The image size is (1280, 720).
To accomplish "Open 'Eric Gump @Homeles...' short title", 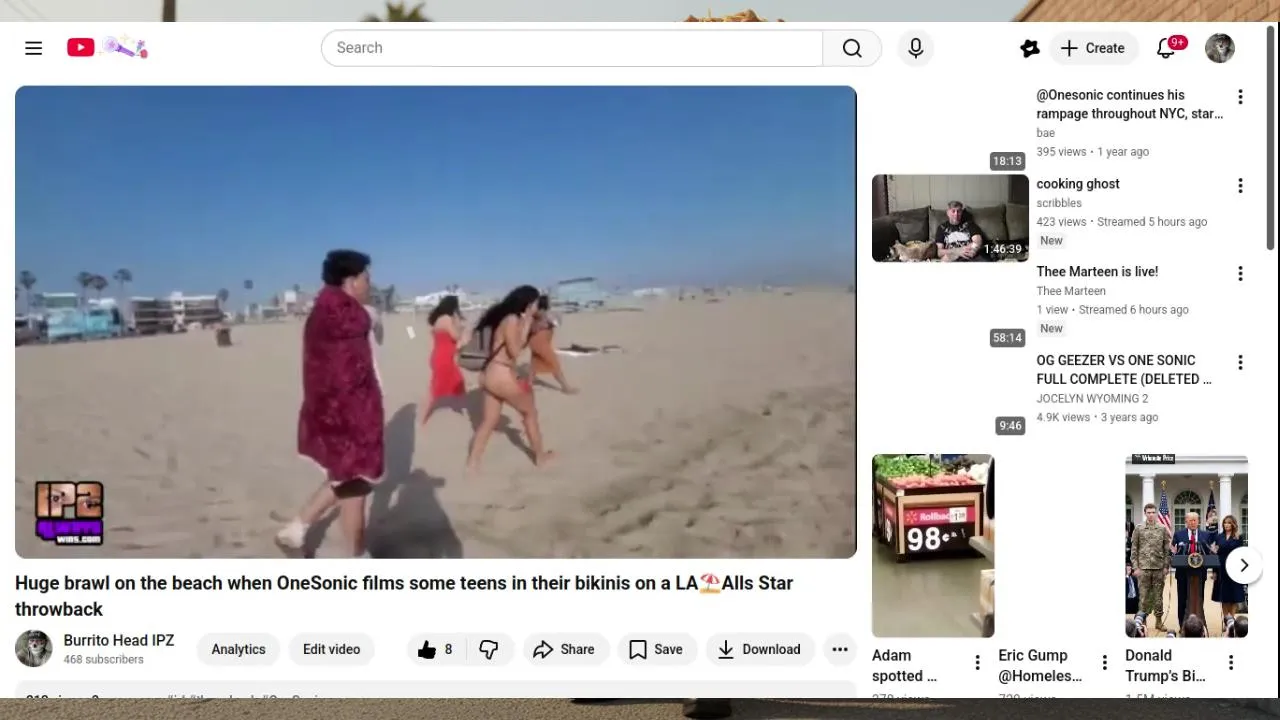I will pyautogui.click(x=1040, y=666).
